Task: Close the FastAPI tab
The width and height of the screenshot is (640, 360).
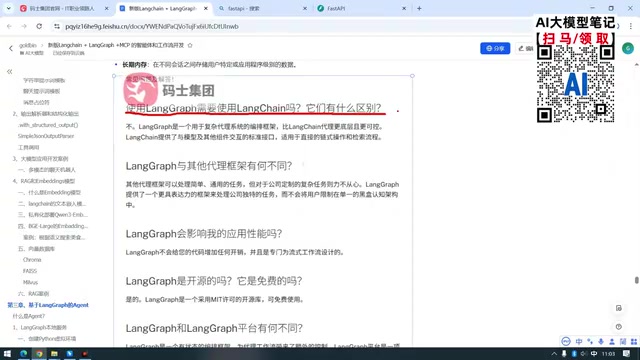Action: [404, 8]
